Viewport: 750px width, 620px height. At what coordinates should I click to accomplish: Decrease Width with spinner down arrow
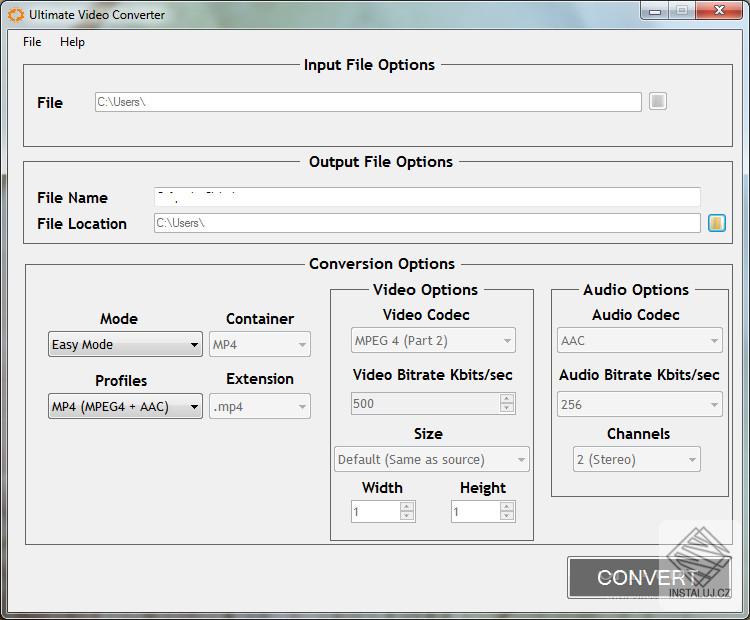407,516
